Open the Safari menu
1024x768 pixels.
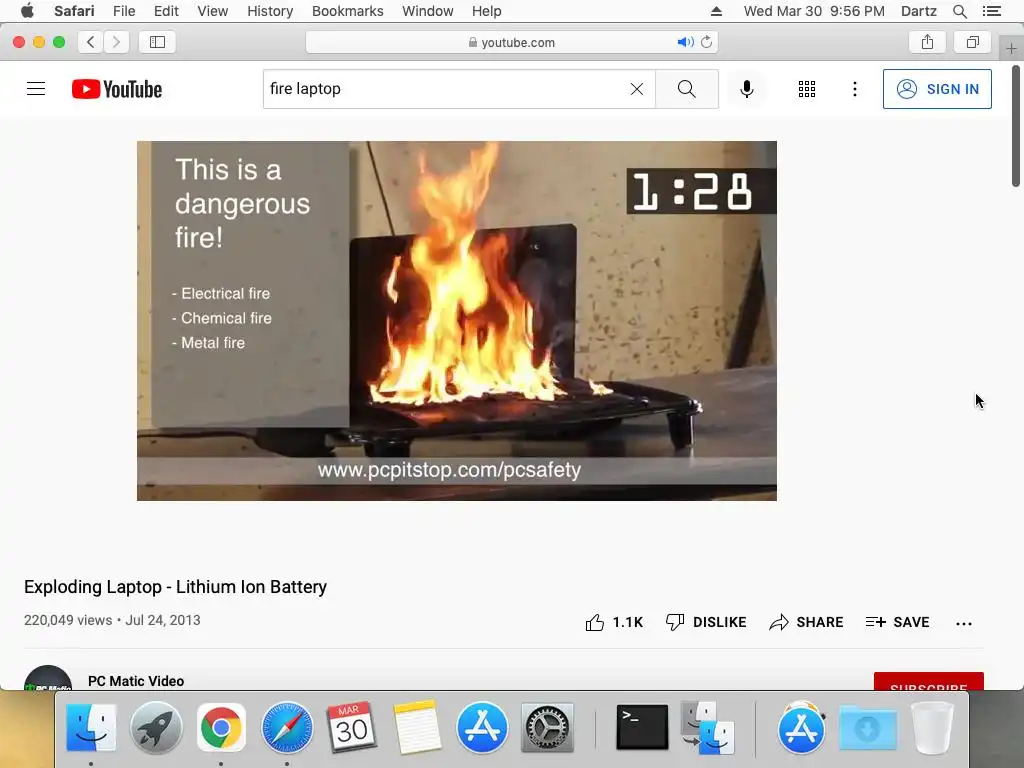(74, 11)
